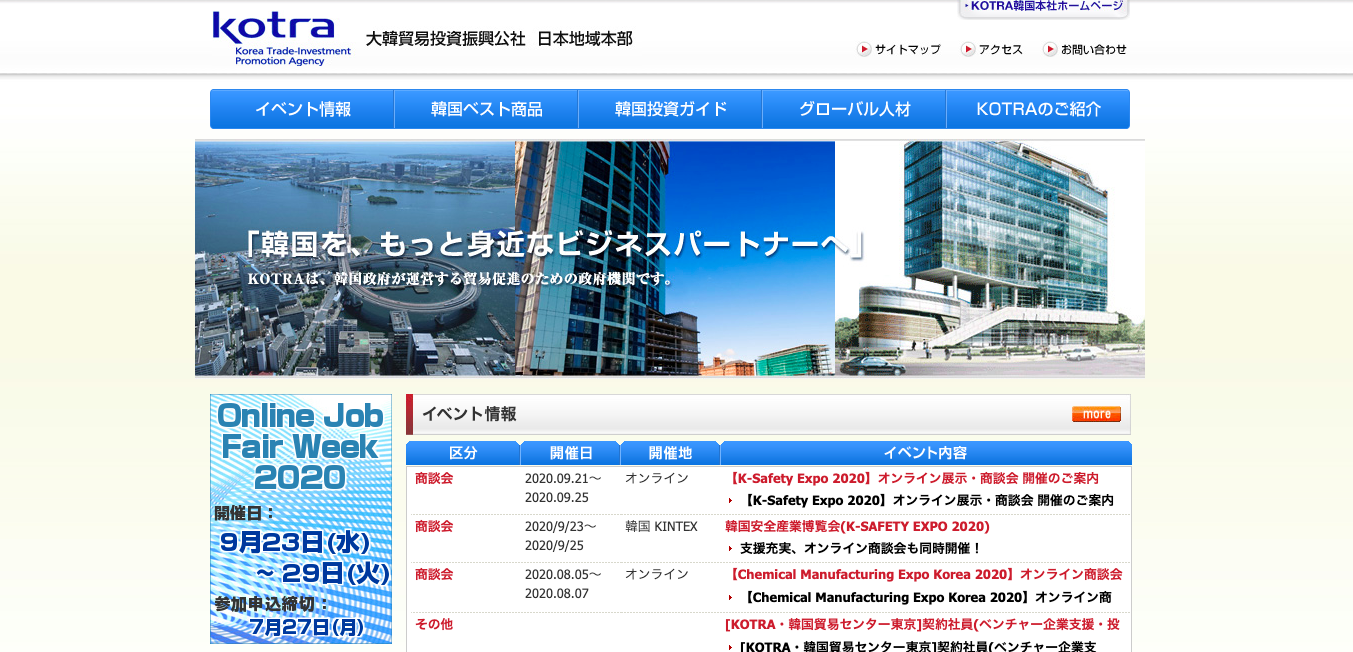Click red arrow icon beside サイトマップ
Viewport: 1353px width, 652px height.
click(x=864, y=49)
